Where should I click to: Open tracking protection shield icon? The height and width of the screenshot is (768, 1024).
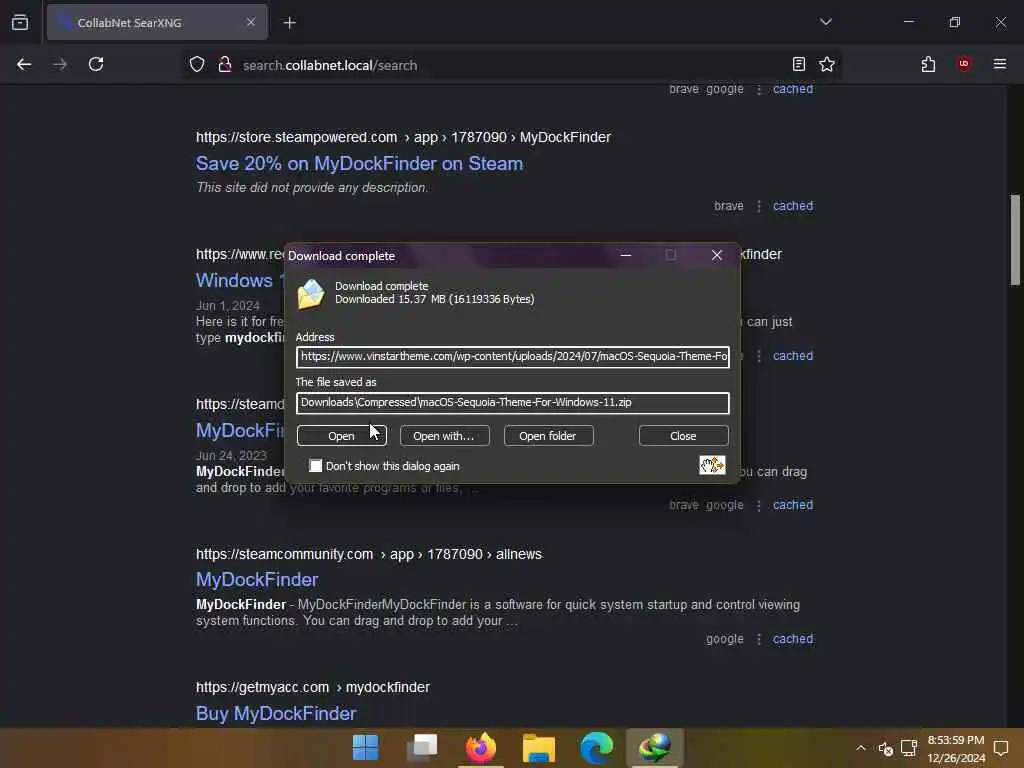pos(197,65)
